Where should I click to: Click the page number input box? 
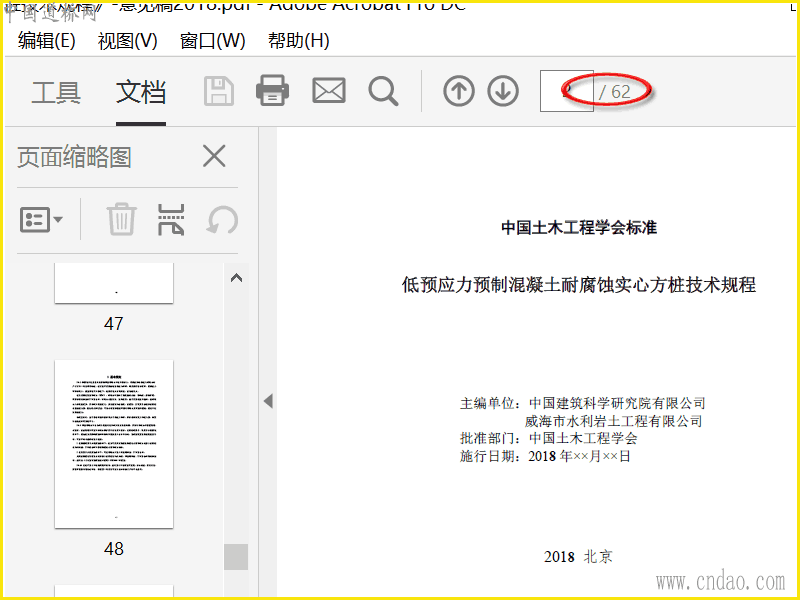pos(566,91)
